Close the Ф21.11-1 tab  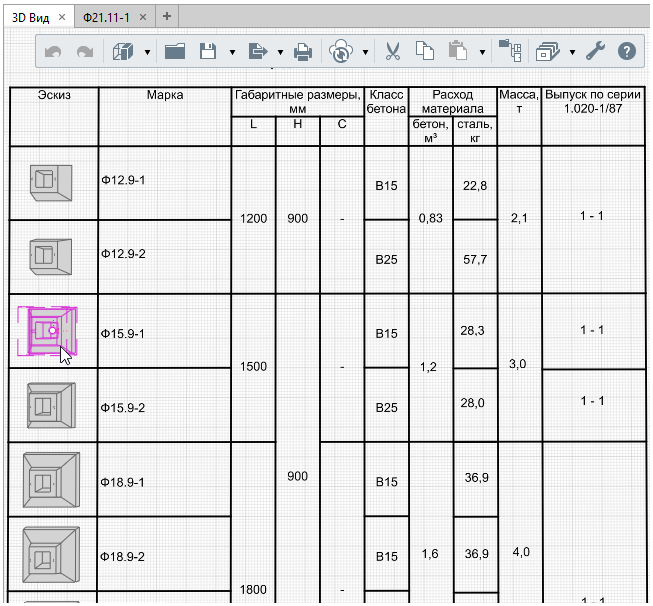[141, 17]
